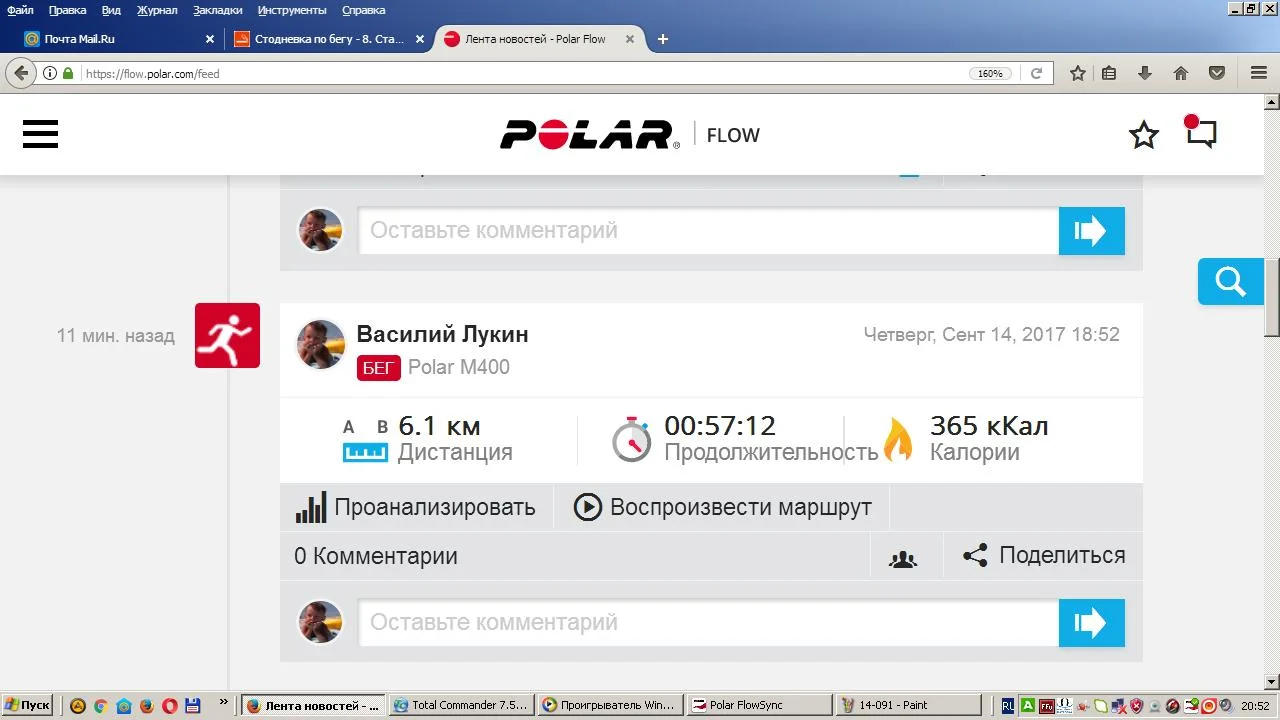Image resolution: width=1280 pixels, height=720 pixels.
Task: Switch to Проигрыватель Windows taskbar window
Action: coord(610,705)
